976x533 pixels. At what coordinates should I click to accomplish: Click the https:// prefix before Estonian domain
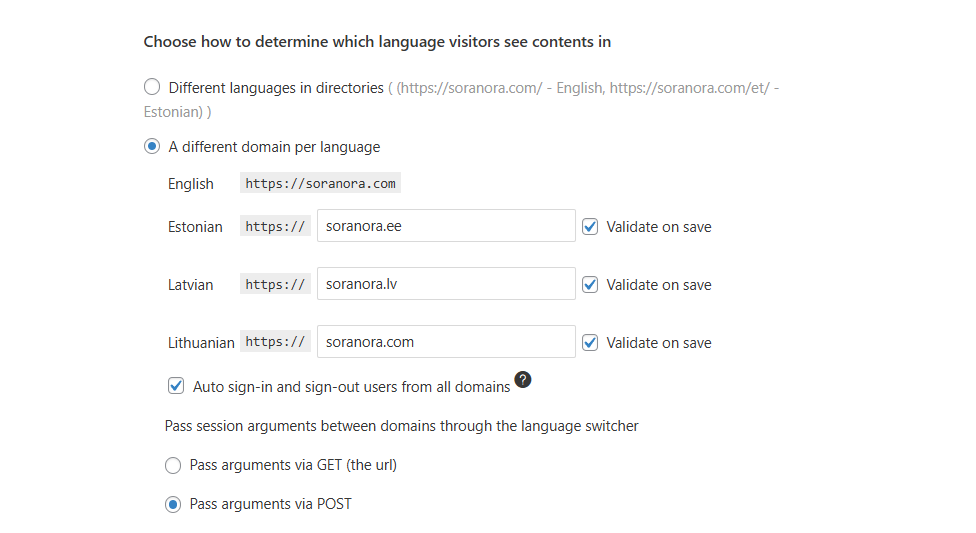pos(275,226)
